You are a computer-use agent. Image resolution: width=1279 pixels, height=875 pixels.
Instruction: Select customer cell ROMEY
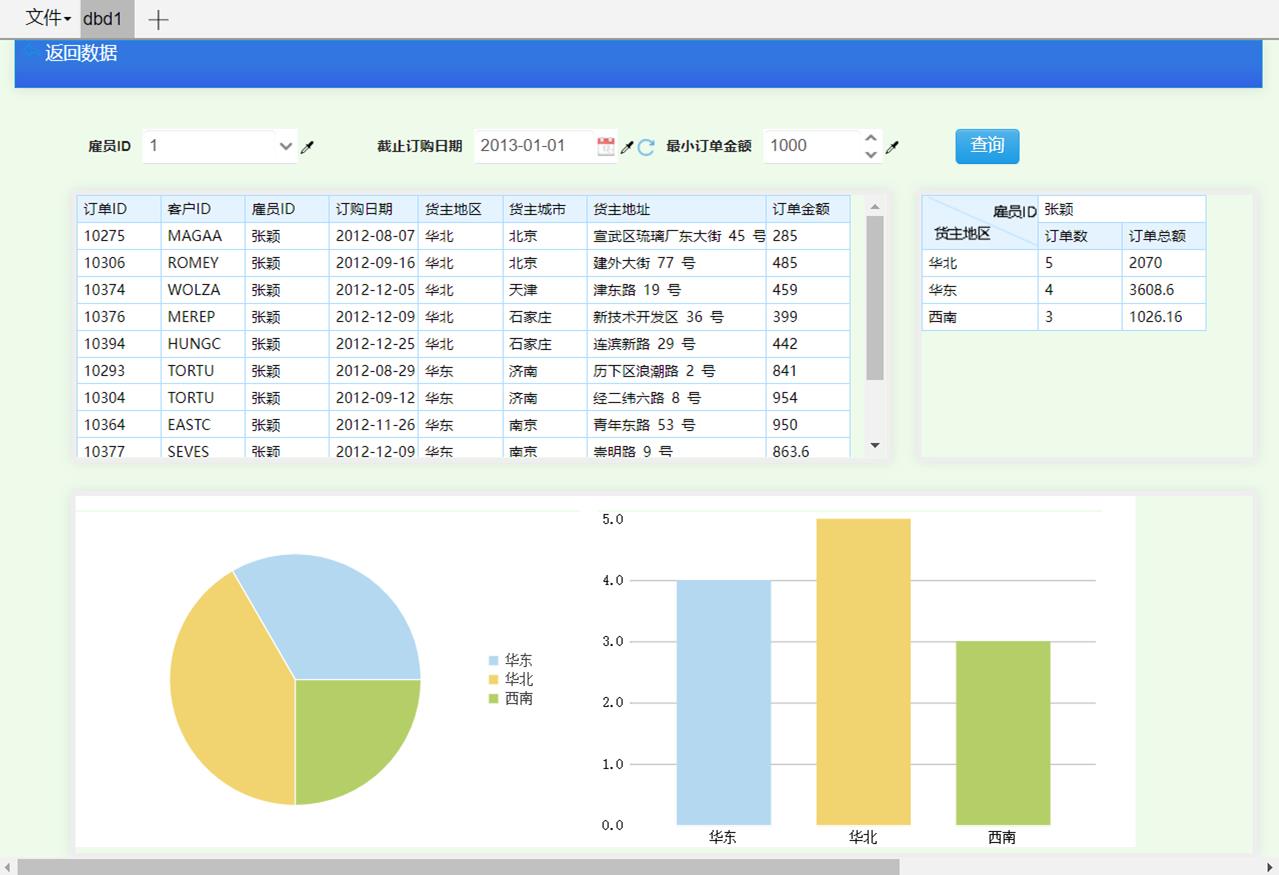tap(203, 263)
